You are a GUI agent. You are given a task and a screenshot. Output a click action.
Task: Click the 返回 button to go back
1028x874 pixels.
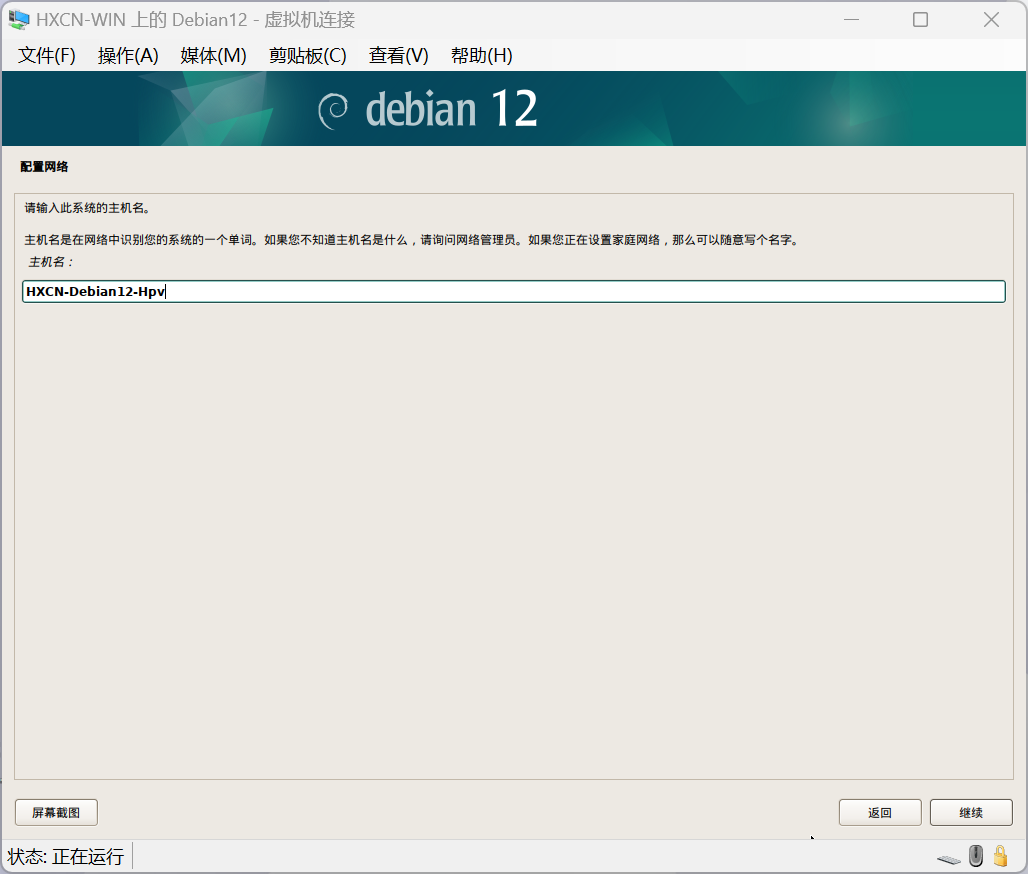tap(880, 812)
